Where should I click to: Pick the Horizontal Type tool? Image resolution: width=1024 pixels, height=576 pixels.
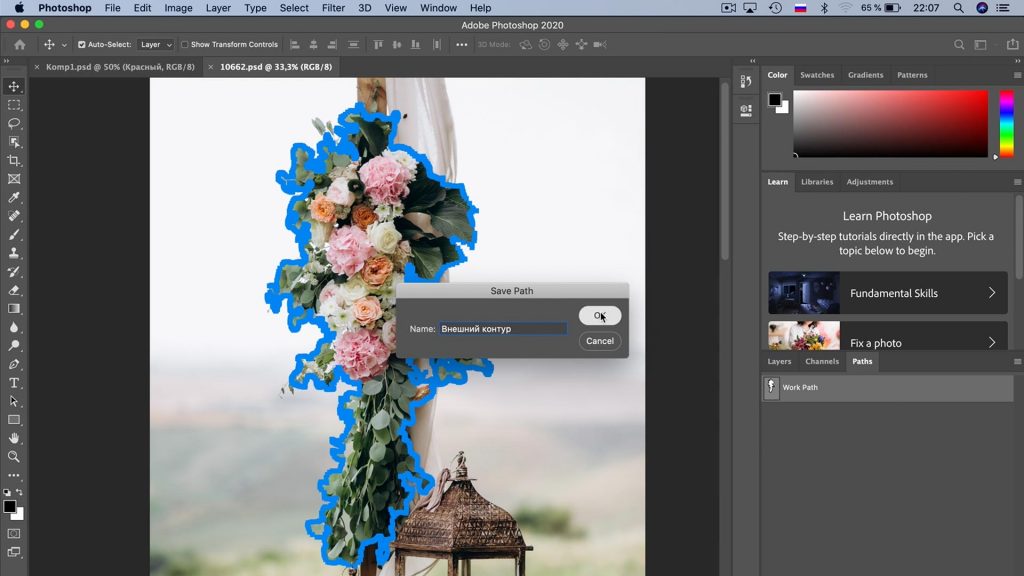[14, 383]
